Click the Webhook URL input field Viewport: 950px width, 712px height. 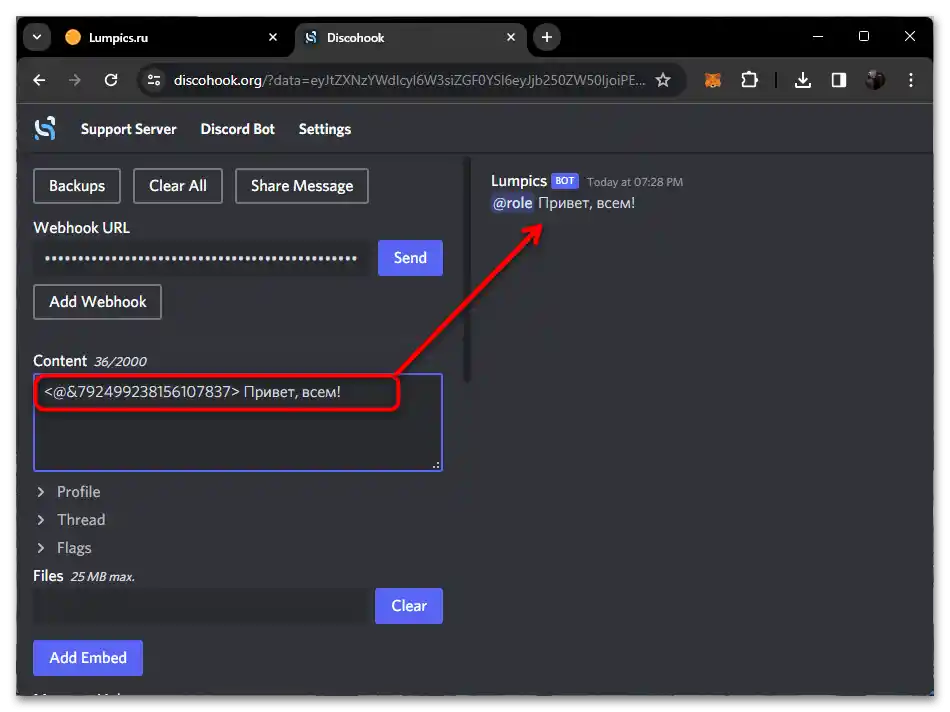200,258
